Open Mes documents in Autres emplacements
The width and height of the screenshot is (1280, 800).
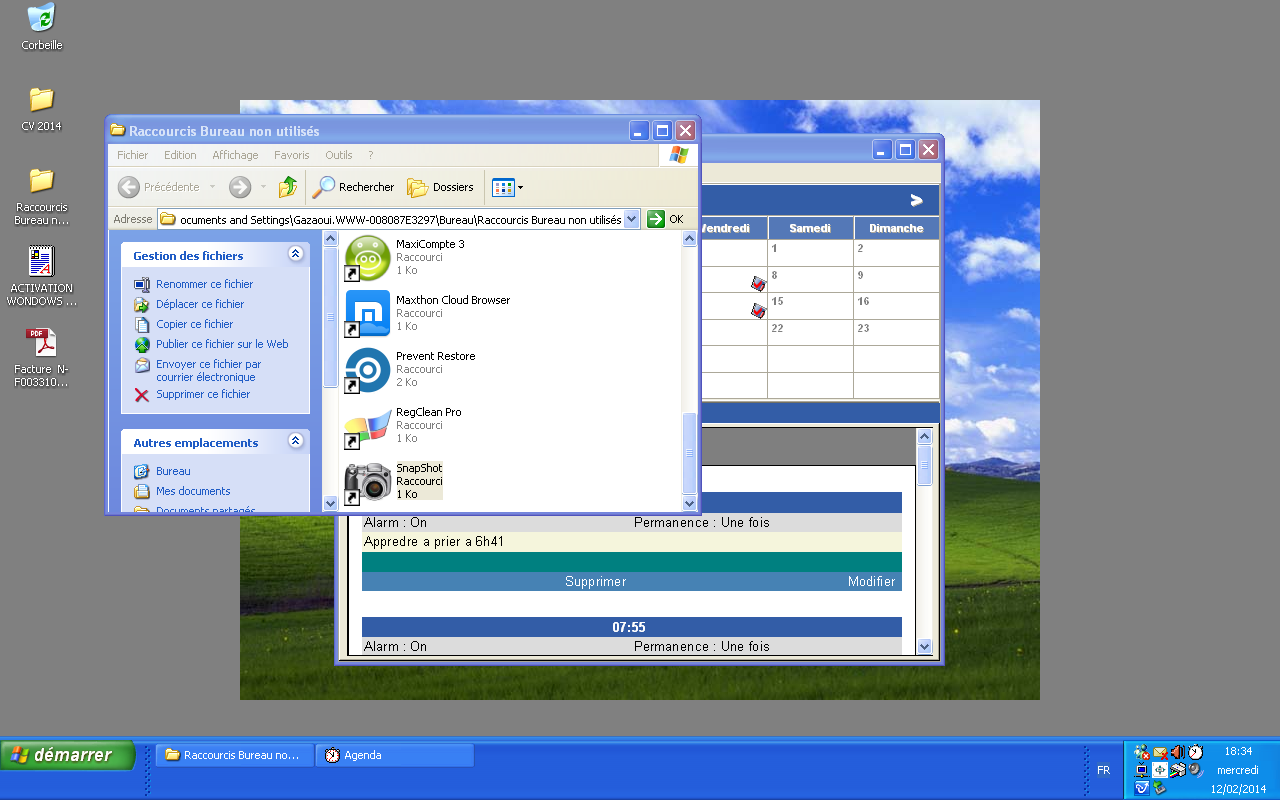193,491
